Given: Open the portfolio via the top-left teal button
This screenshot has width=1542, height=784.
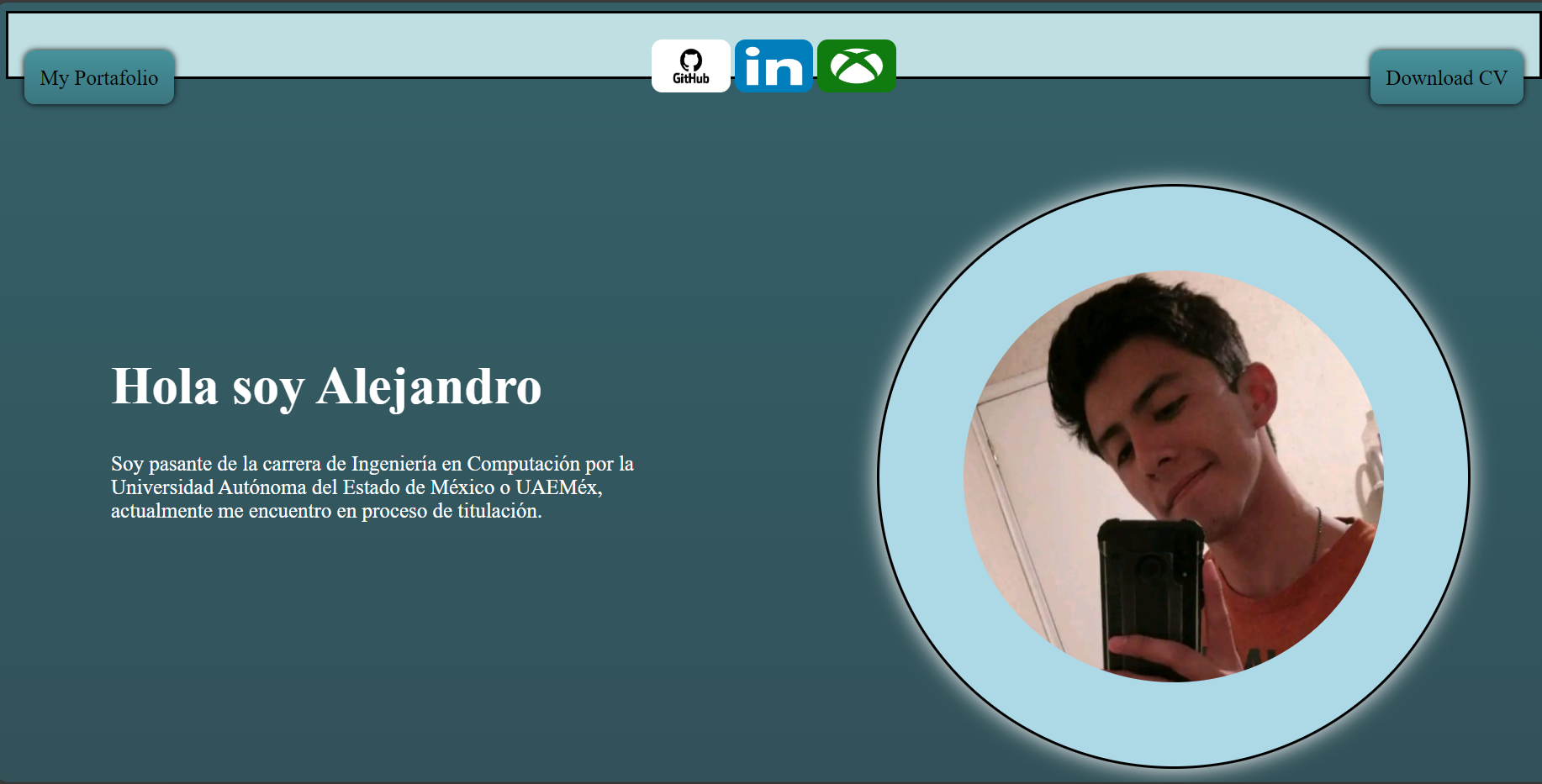Looking at the screenshot, I should coord(99,77).
